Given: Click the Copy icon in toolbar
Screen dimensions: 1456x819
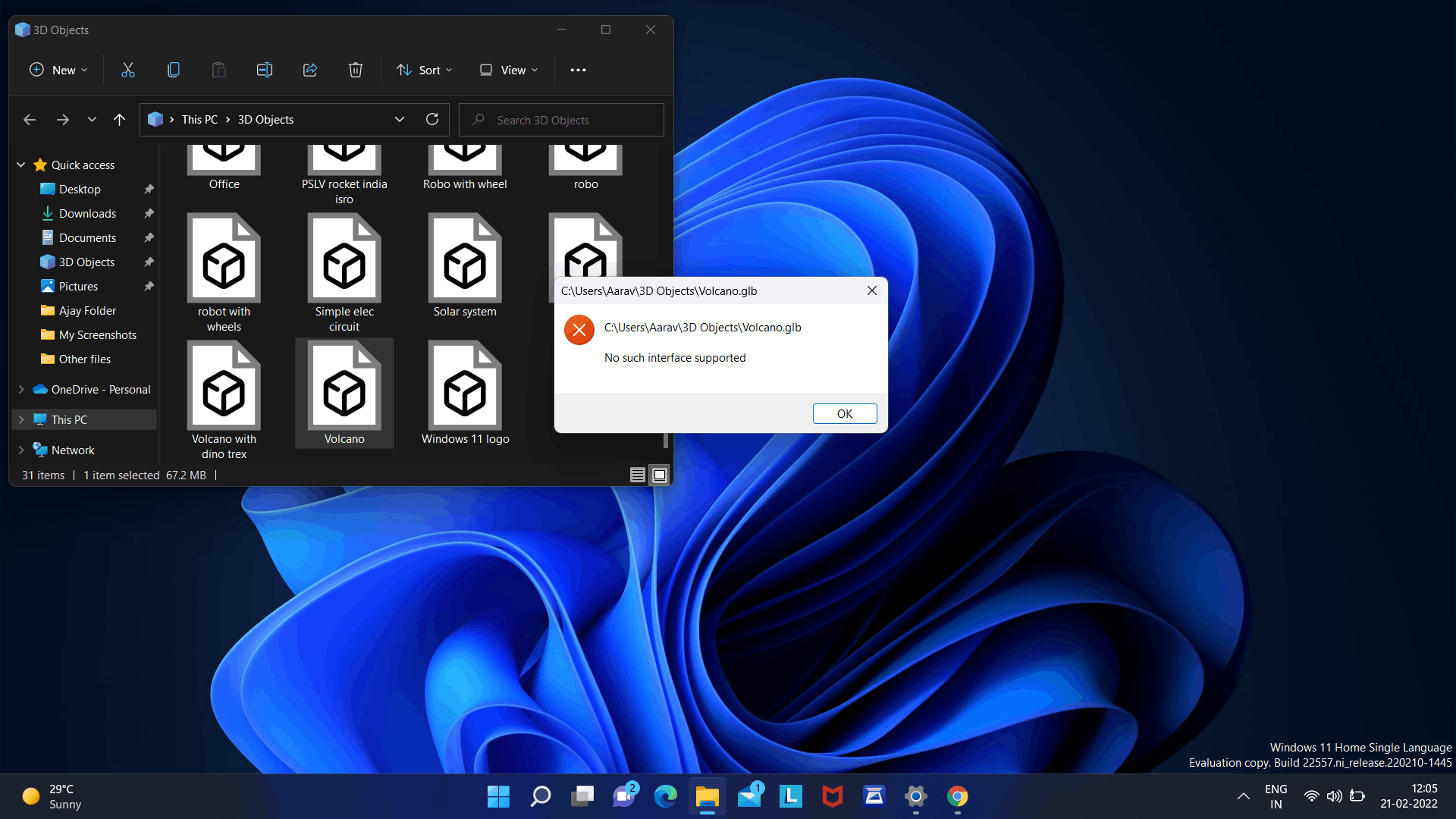Looking at the screenshot, I should (174, 70).
